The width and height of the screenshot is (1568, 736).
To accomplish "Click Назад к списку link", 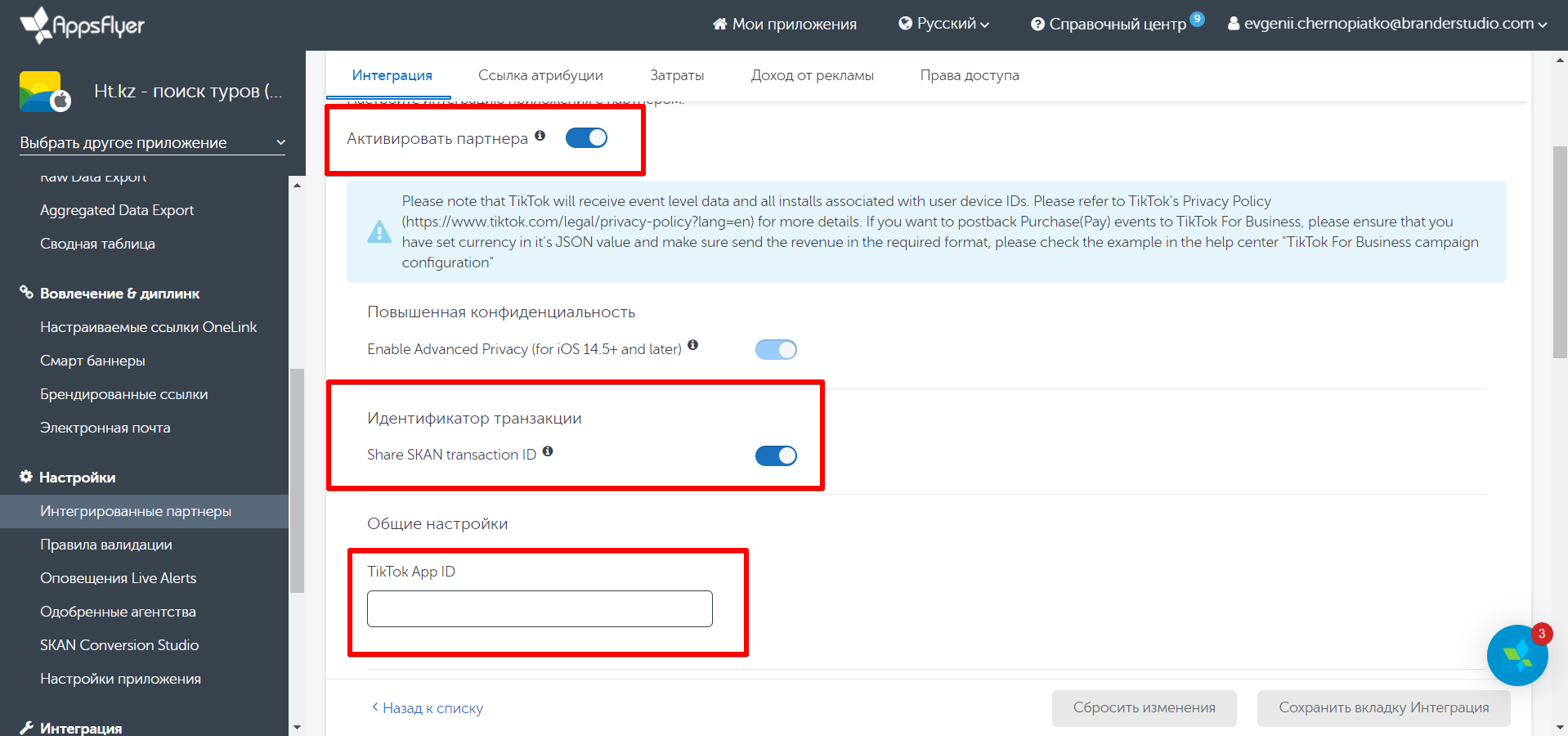I will coord(428,708).
